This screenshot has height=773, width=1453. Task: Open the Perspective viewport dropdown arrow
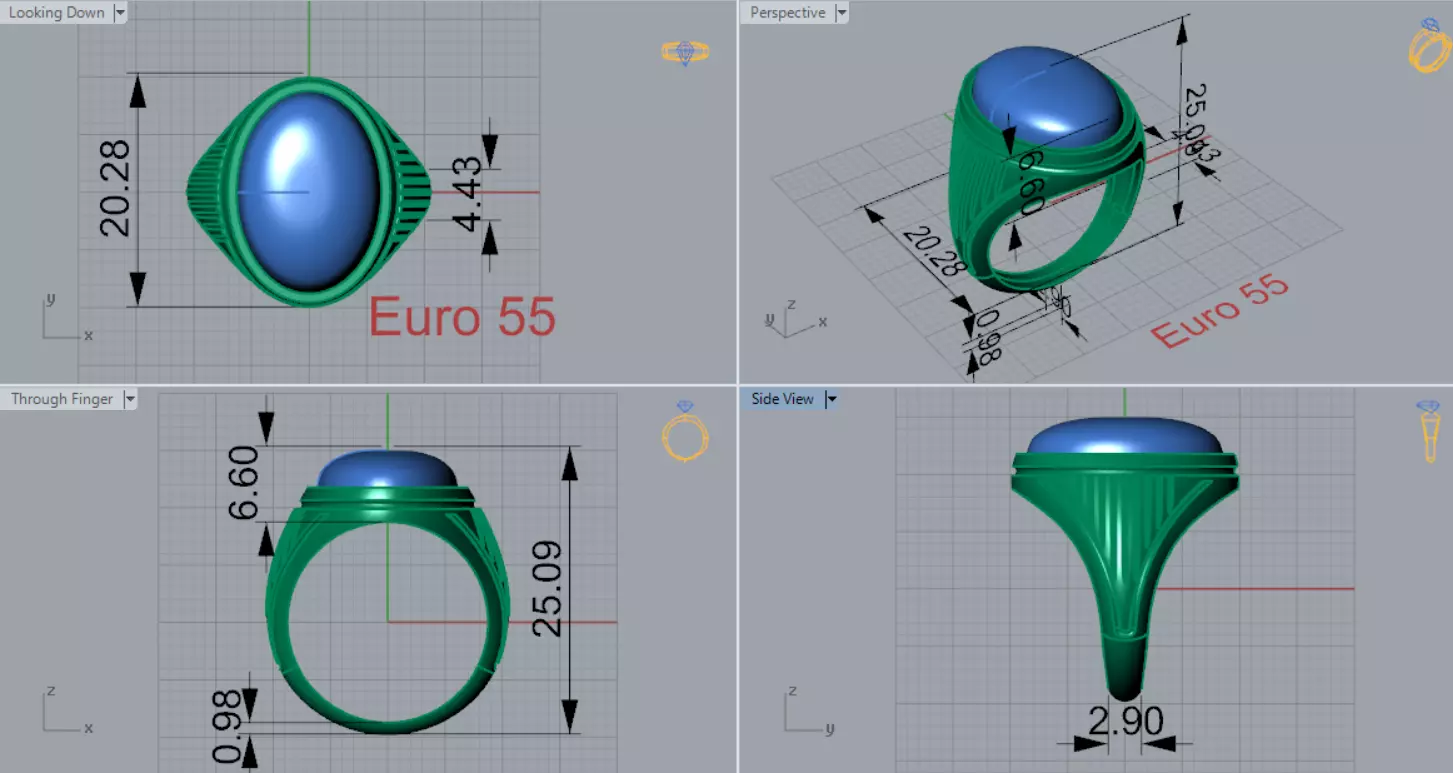(x=841, y=13)
